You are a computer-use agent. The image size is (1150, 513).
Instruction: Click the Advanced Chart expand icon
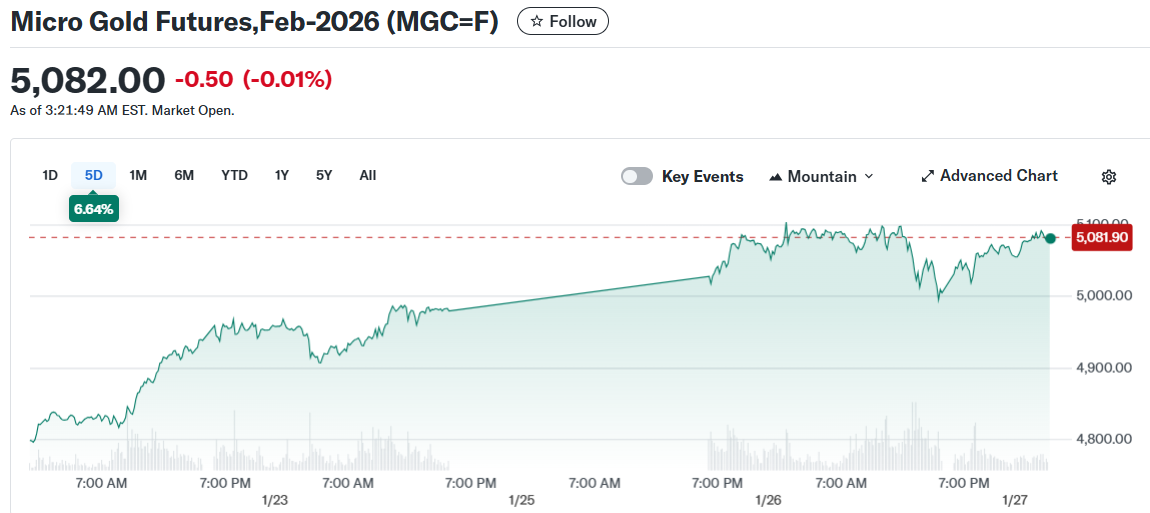[x=927, y=176]
